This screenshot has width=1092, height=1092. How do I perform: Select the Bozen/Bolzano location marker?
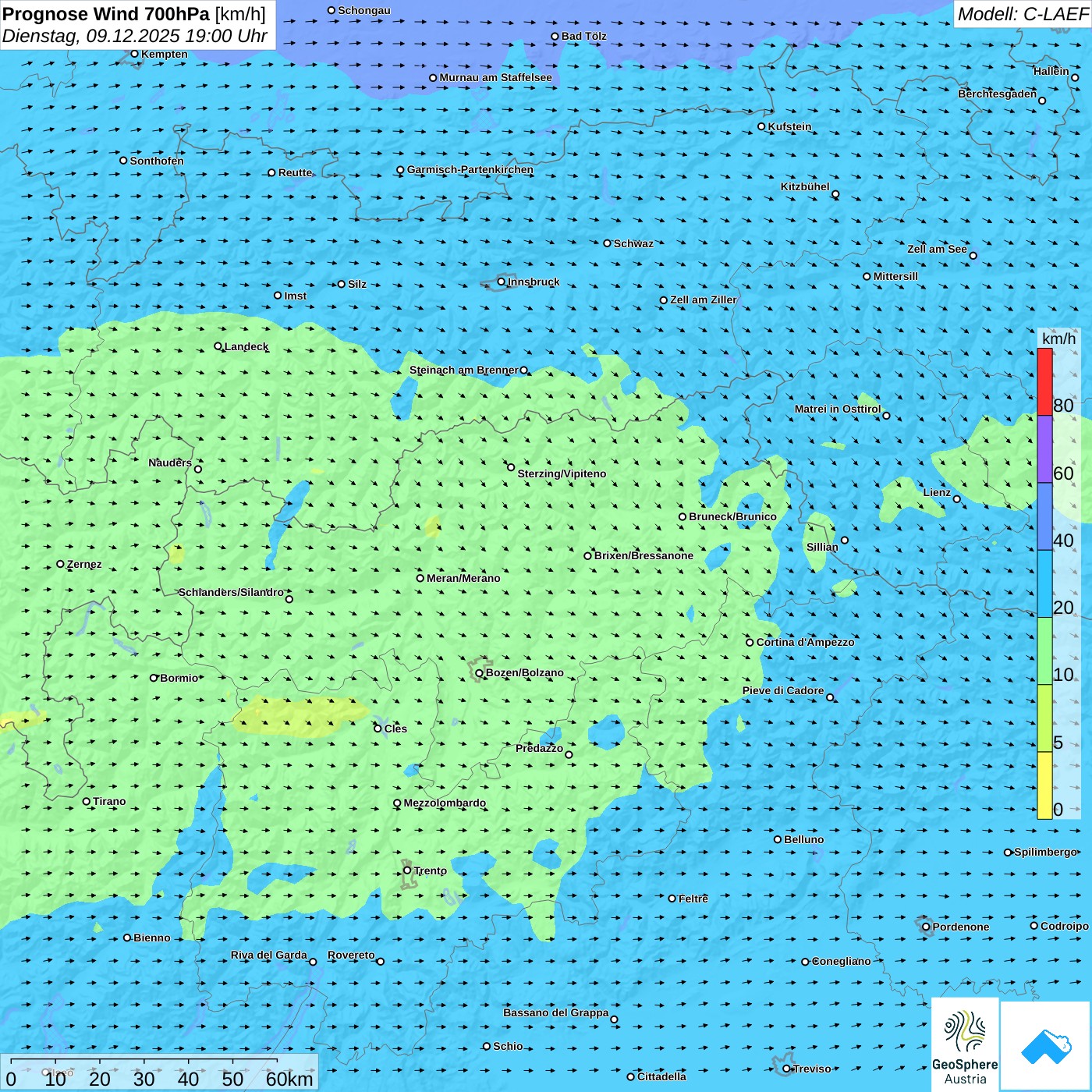point(480,673)
